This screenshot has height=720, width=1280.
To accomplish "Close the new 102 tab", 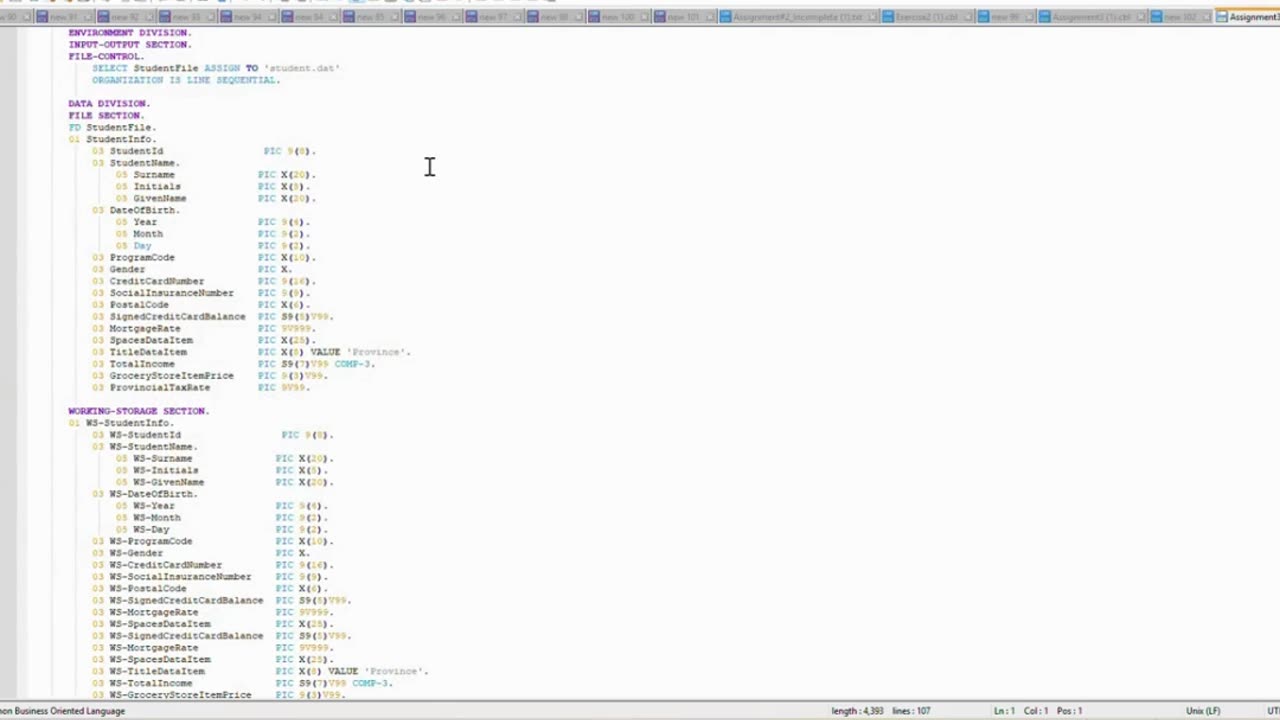I will (1205, 17).
